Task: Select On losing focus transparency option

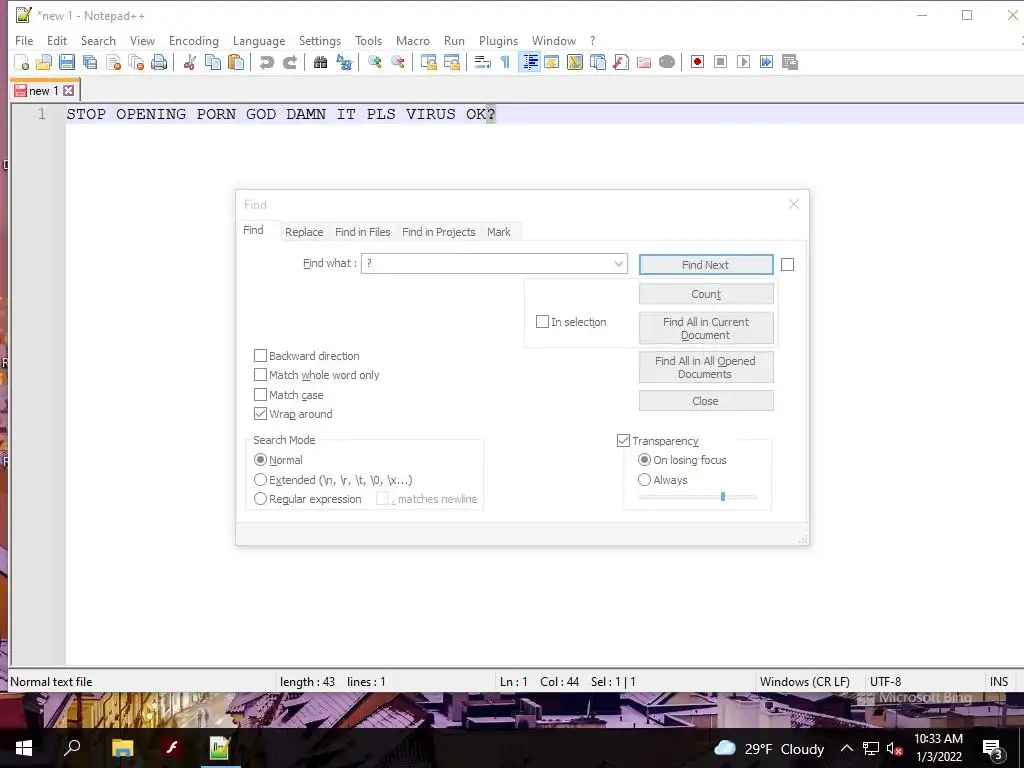Action: tap(644, 459)
